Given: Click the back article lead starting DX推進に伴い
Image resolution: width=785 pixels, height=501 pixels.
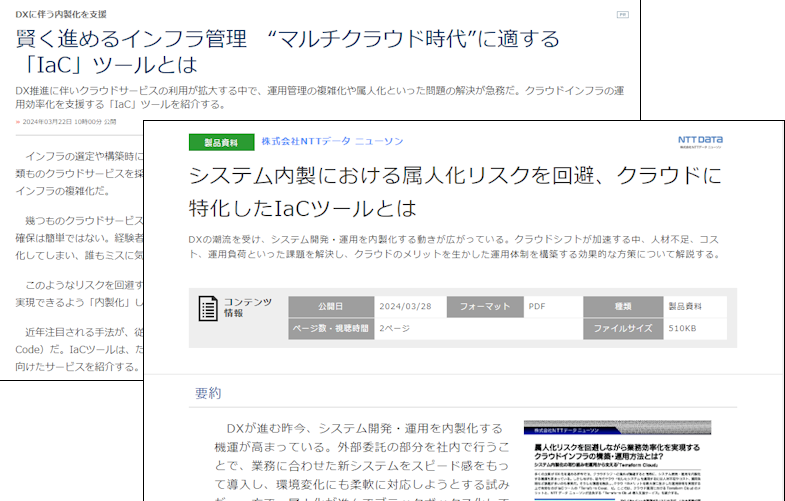Looking at the screenshot, I should (319, 97).
